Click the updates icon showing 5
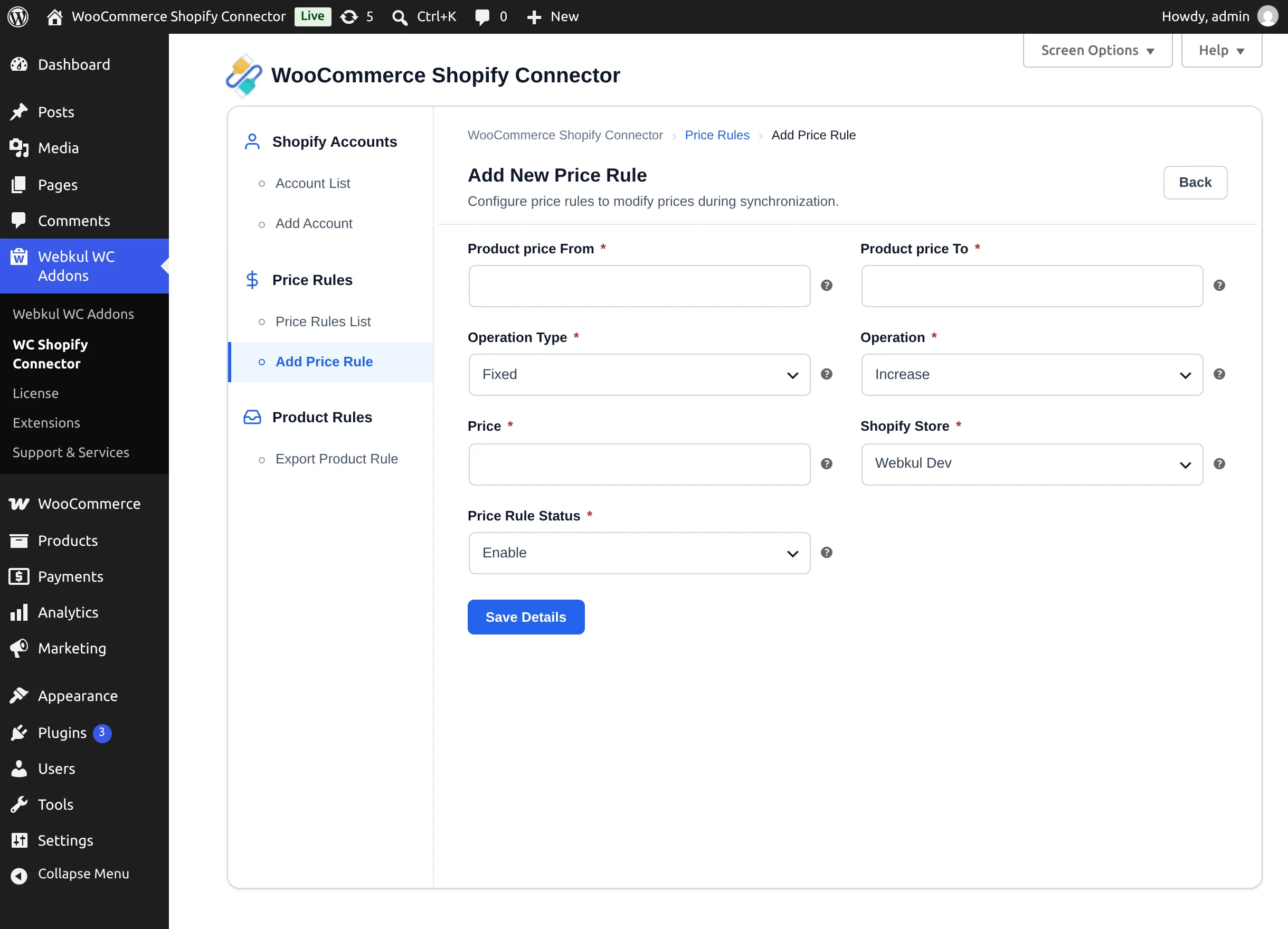 pyautogui.click(x=349, y=16)
